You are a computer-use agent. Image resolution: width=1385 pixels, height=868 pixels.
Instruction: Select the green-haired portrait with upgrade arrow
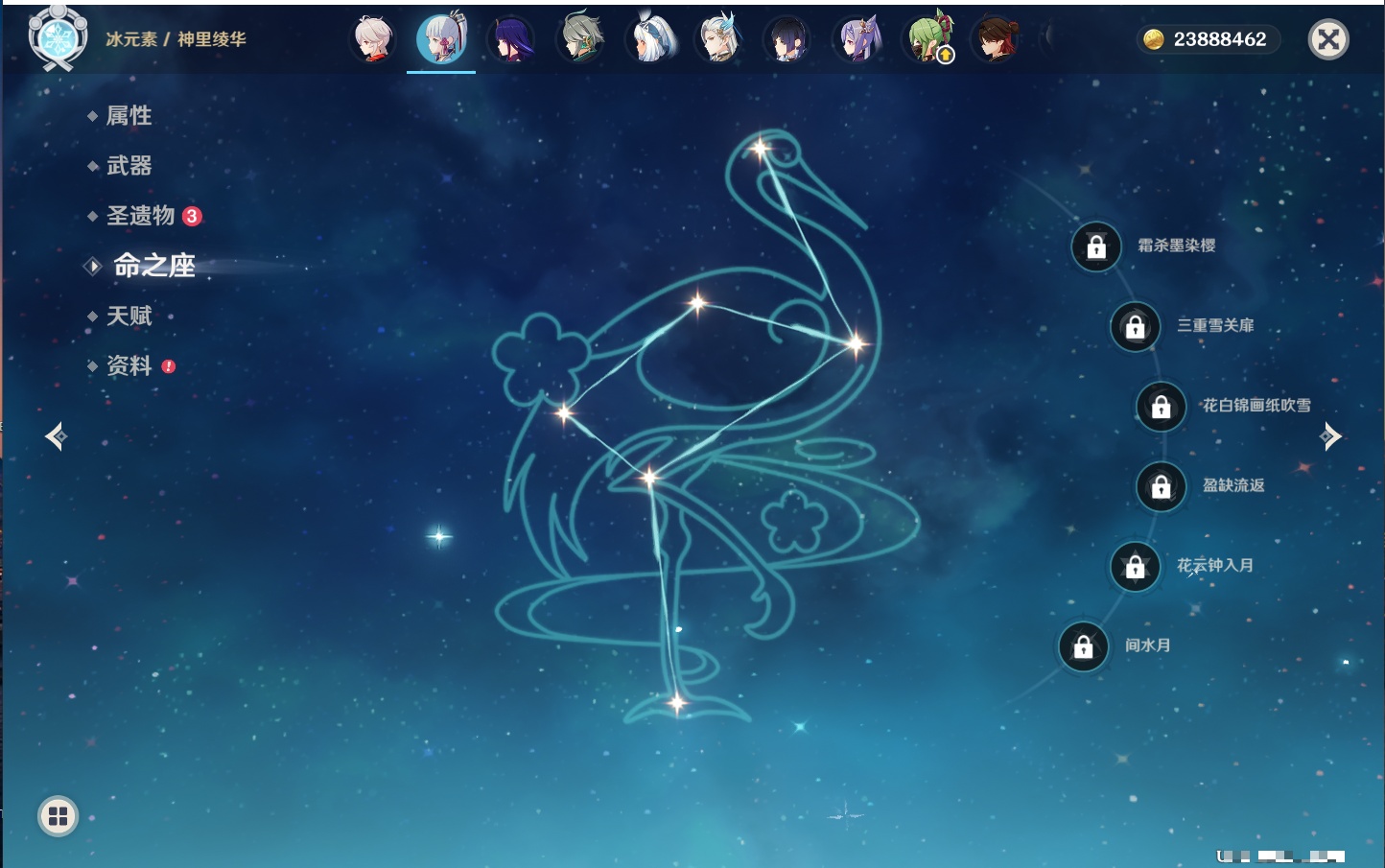click(927, 39)
